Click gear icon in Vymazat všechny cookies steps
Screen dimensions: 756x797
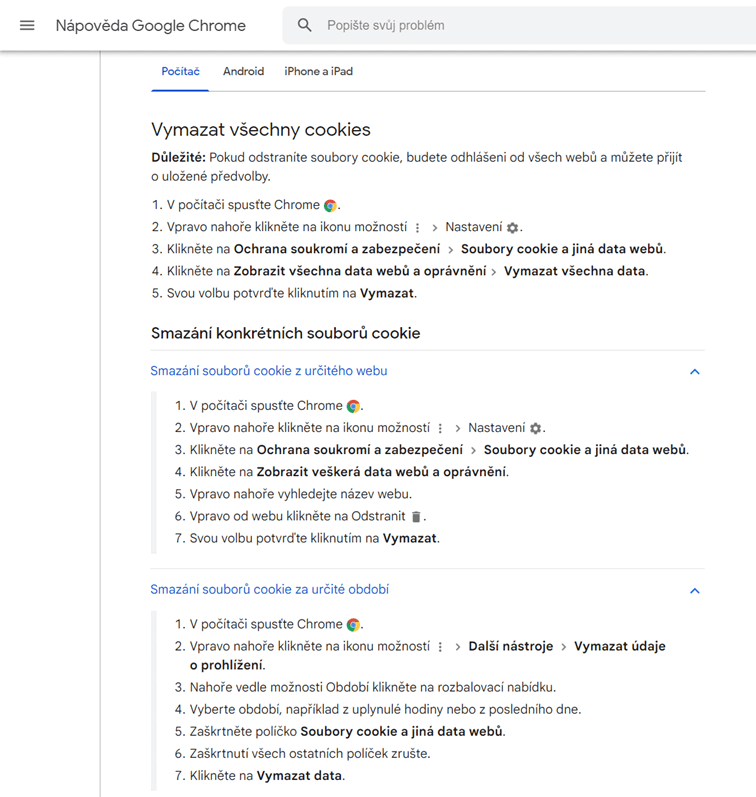[513, 228]
